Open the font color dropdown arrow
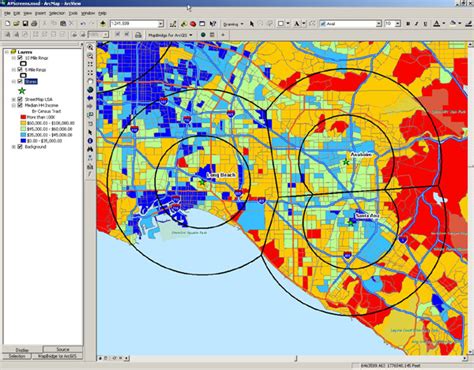The width and height of the screenshot is (474, 370). click(x=444, y=24)
